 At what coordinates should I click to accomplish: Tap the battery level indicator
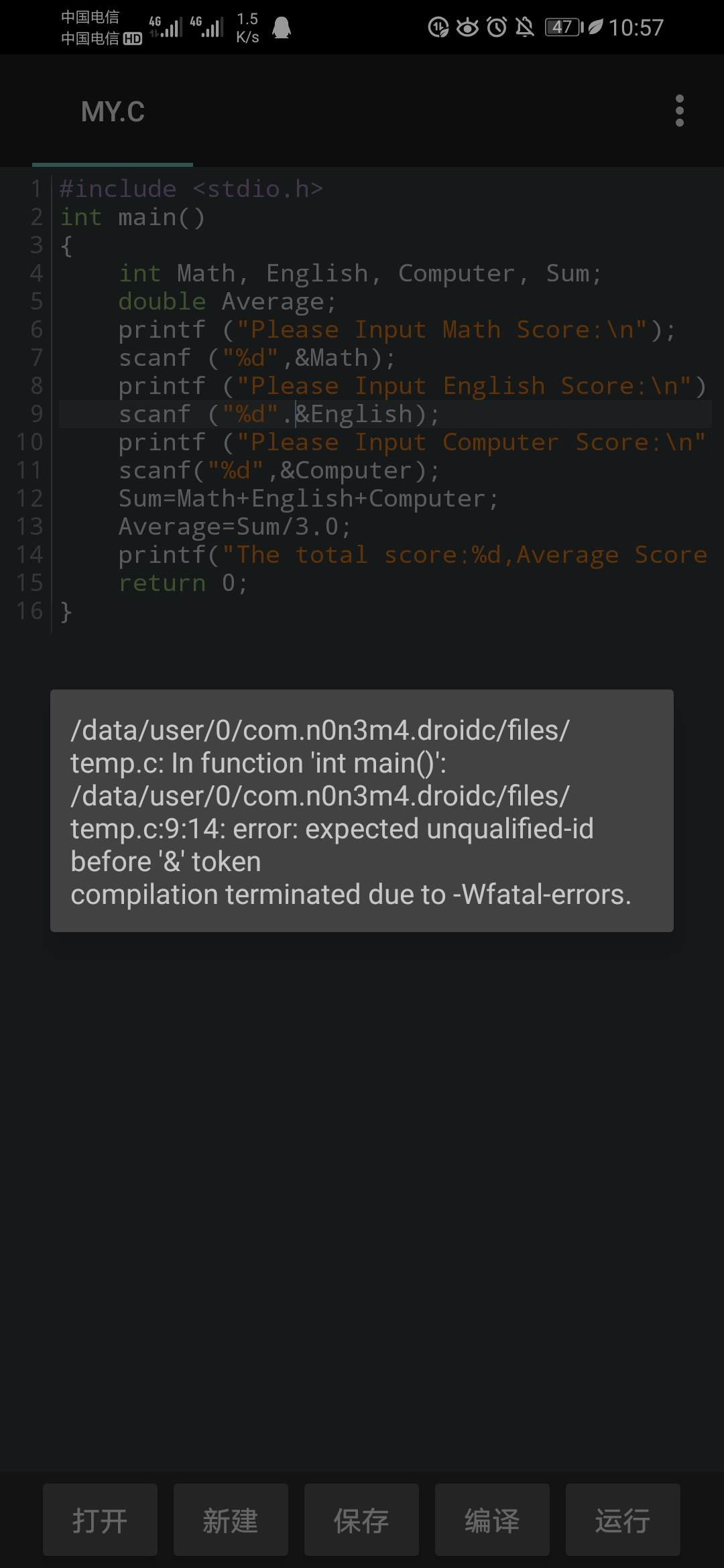563,27
